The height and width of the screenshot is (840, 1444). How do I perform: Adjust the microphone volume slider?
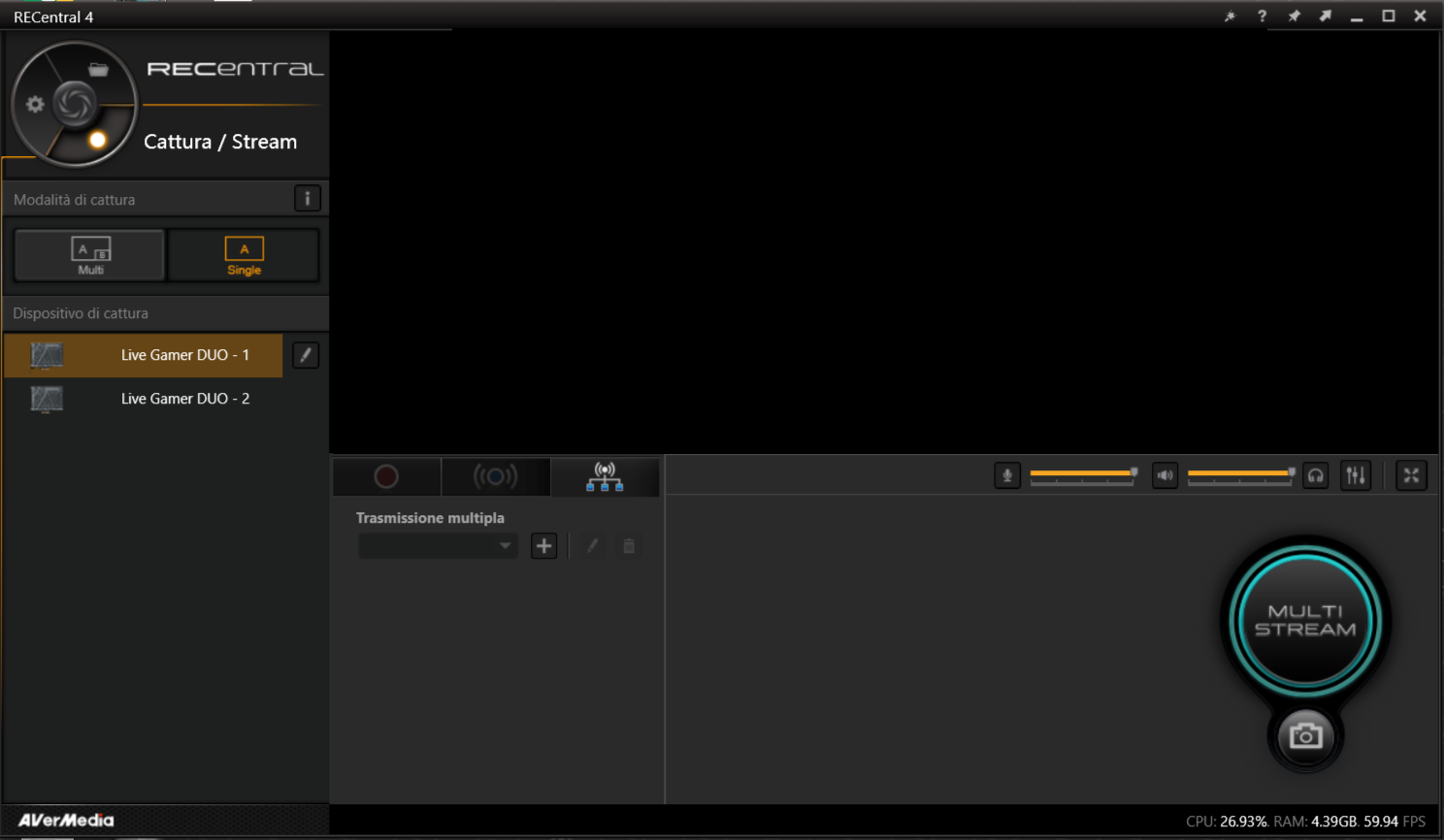point(1083,474)
